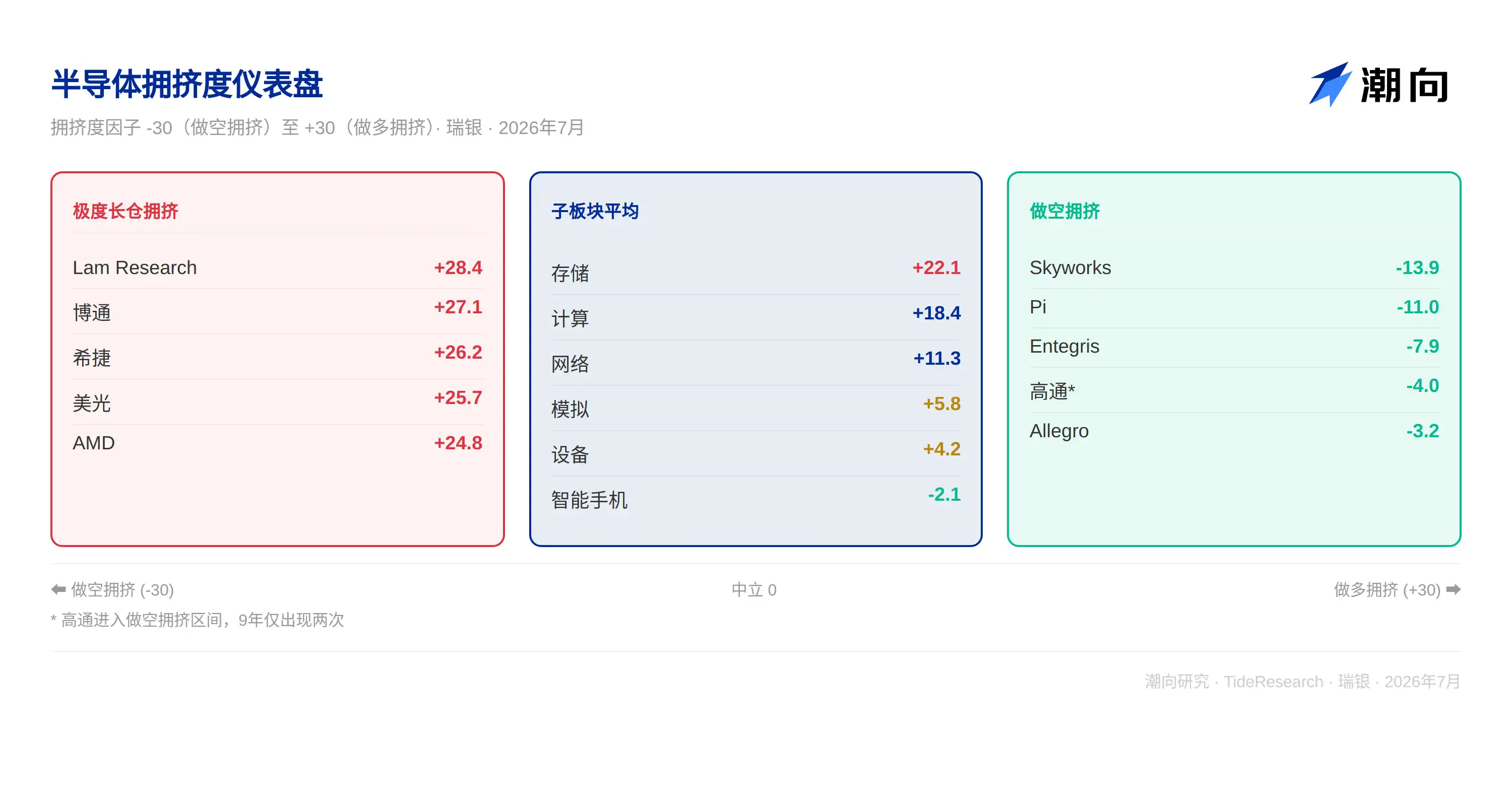Click the footer credit 潮向研究 · TideResearch

point(1234,681)
